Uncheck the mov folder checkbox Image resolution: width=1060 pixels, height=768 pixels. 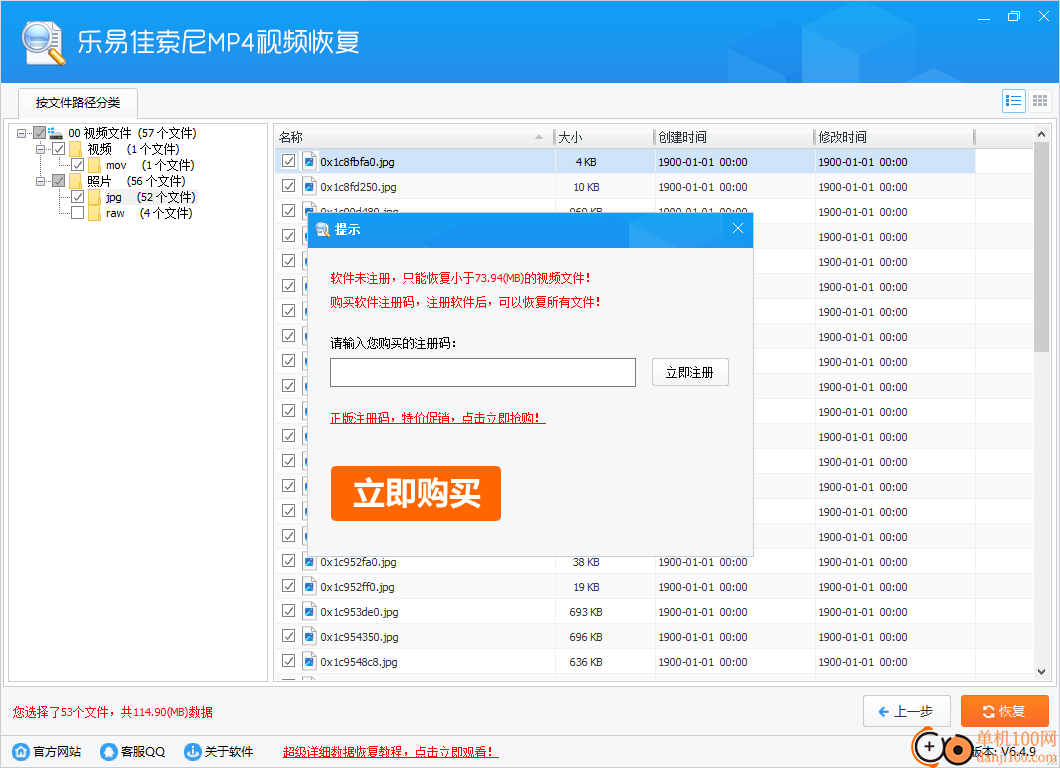tap(78, 165)
